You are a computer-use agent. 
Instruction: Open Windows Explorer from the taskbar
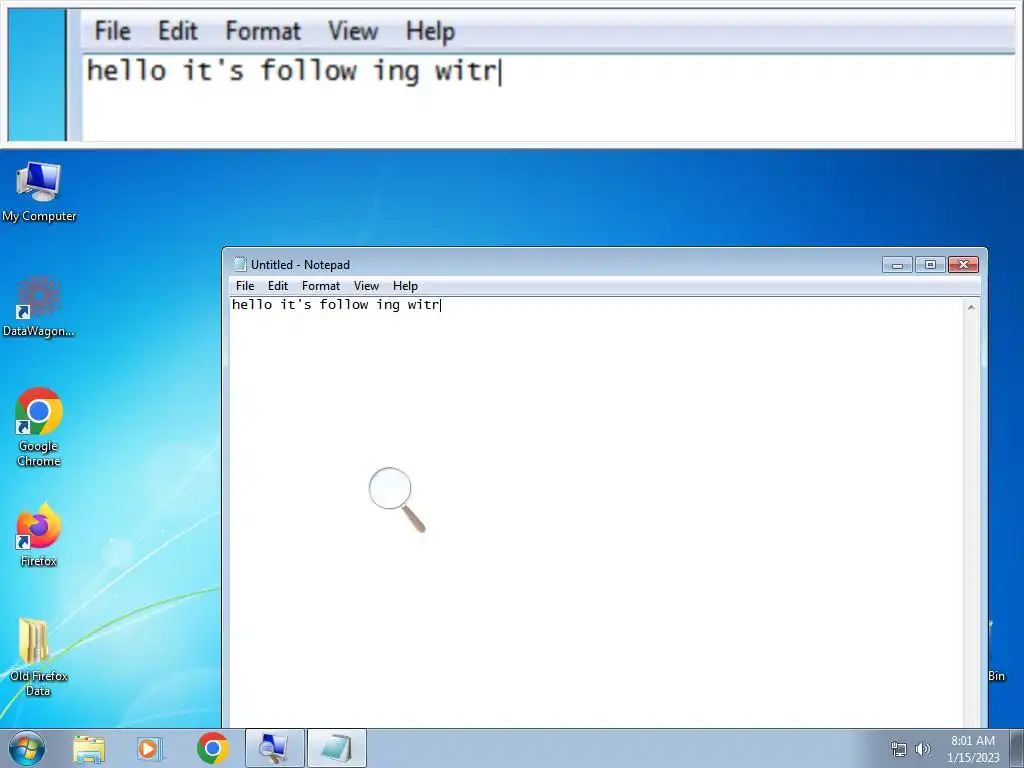coord(89,748)
